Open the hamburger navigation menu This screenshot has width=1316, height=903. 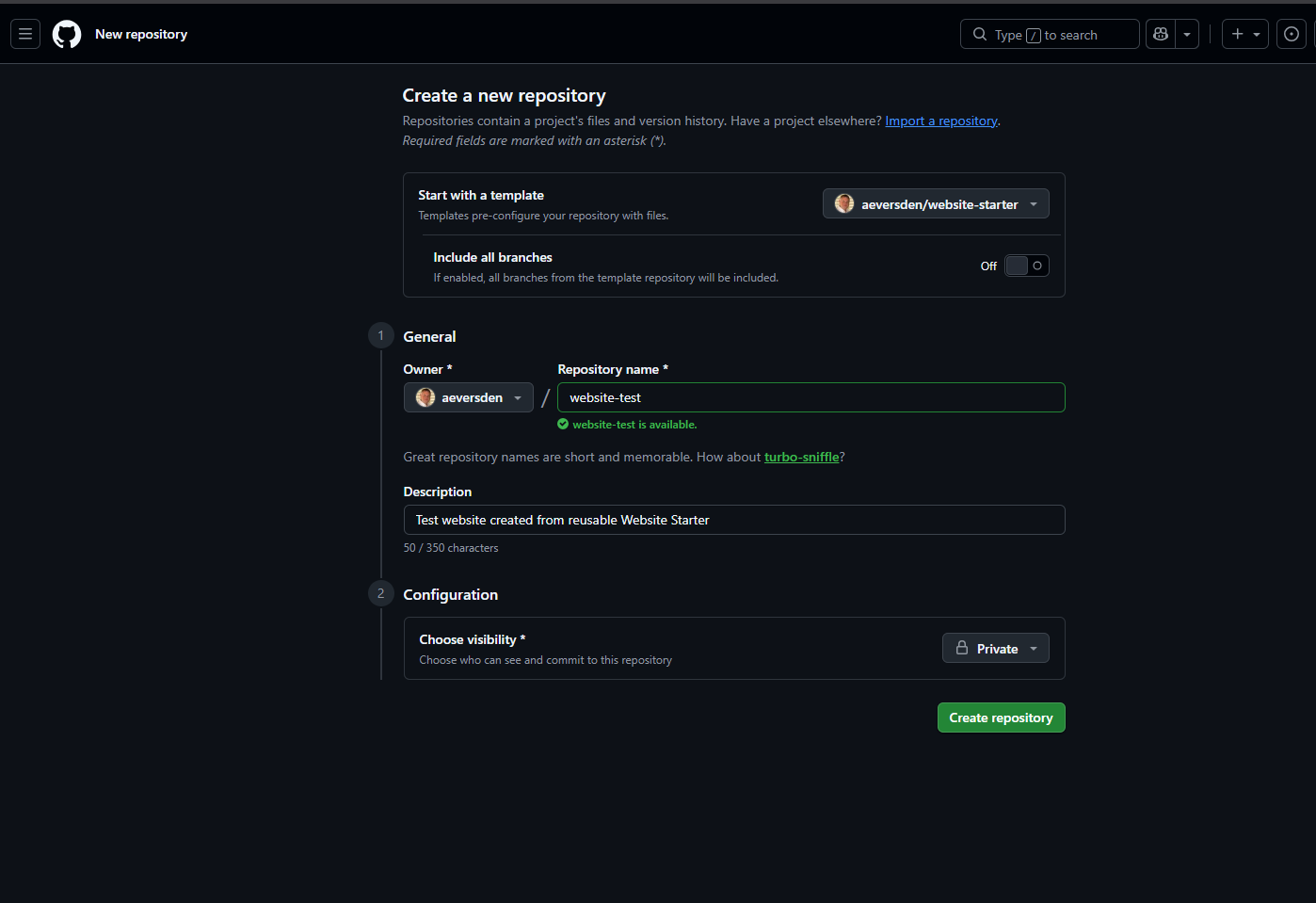pyautogui.click(x=25, y=34)
